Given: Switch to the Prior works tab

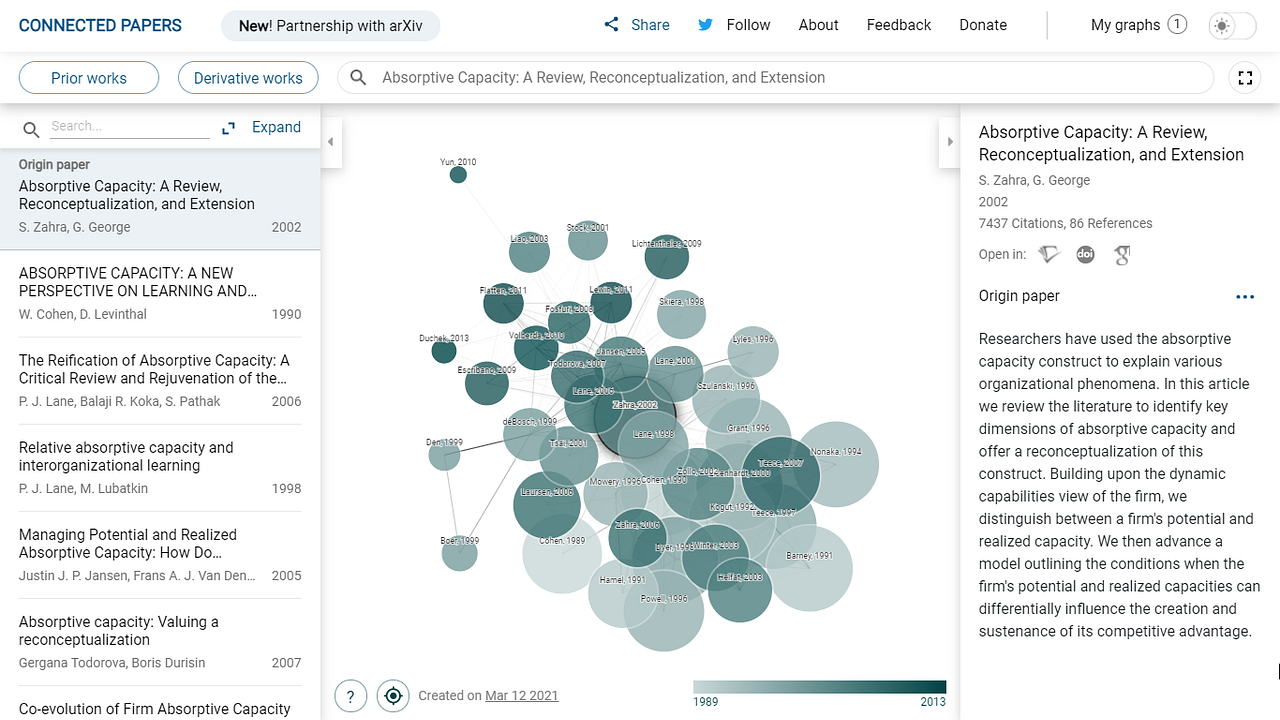Looking at the screenshot, I should [x=88, y=77].
